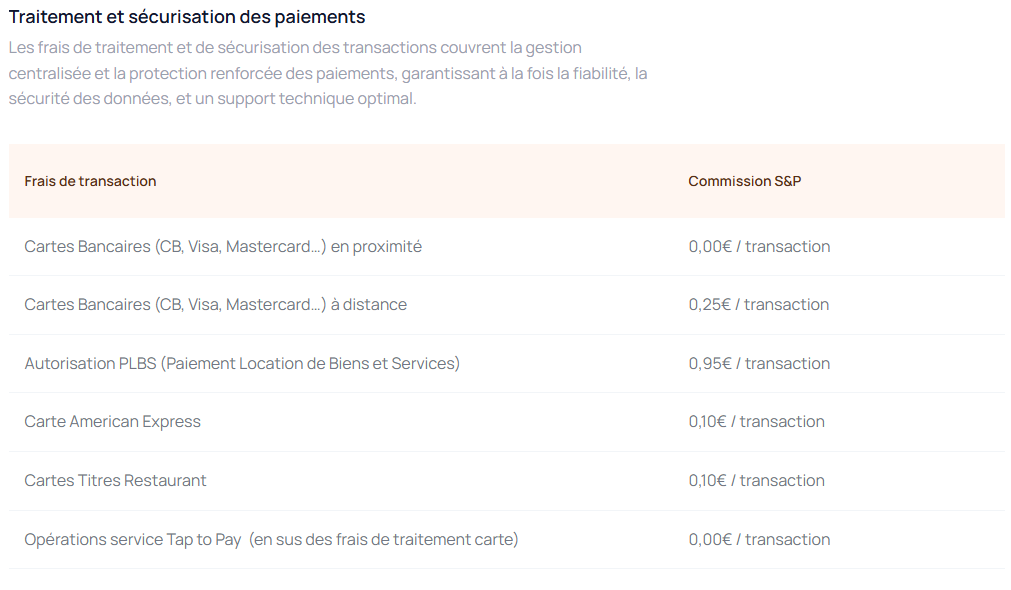Click the 'support technique optimal' text line
This screenshot has height=590, width=1011.
(x=315, y=99)
